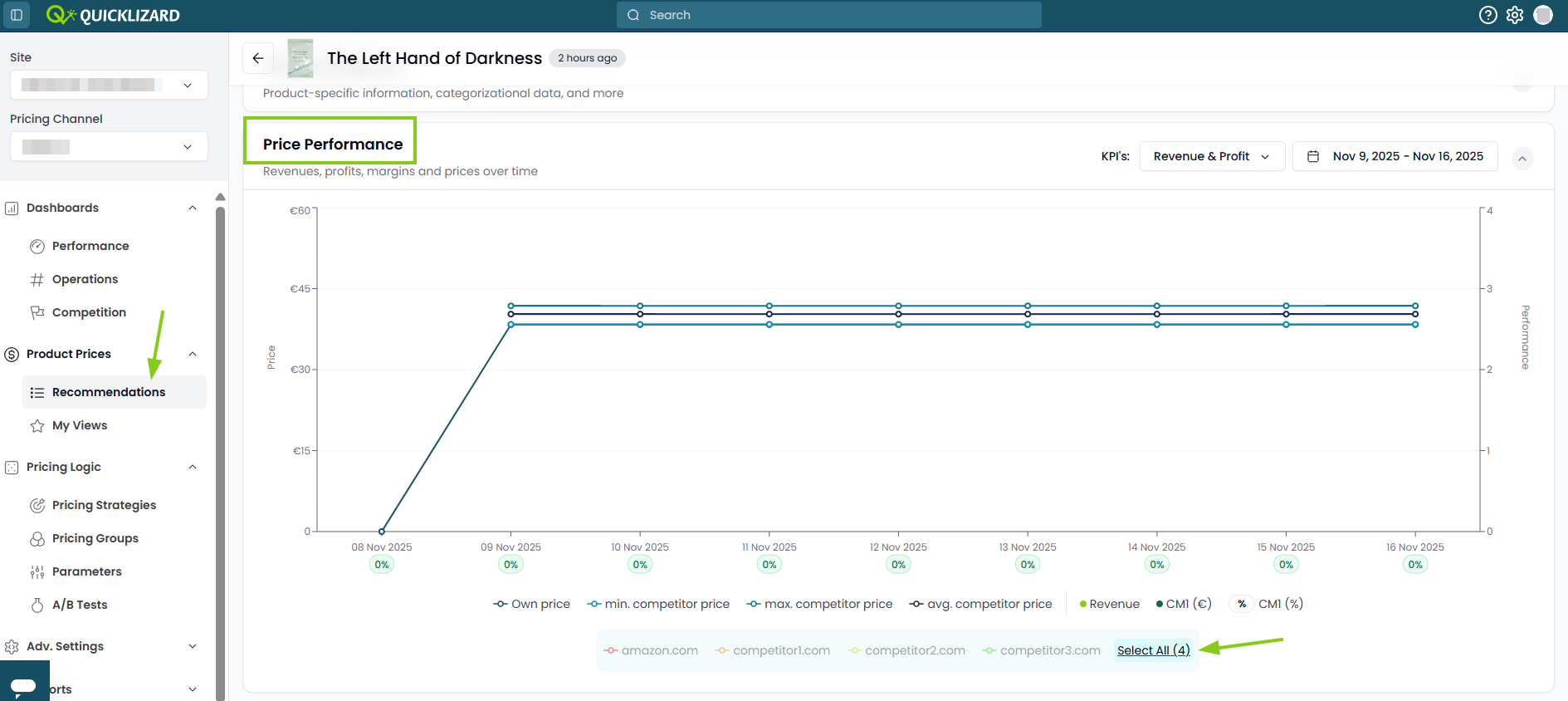This screenshot has width=1568, height=701.
Task: Click the My Views star icon
Action: pyautogui.click(x=37, y=425)
